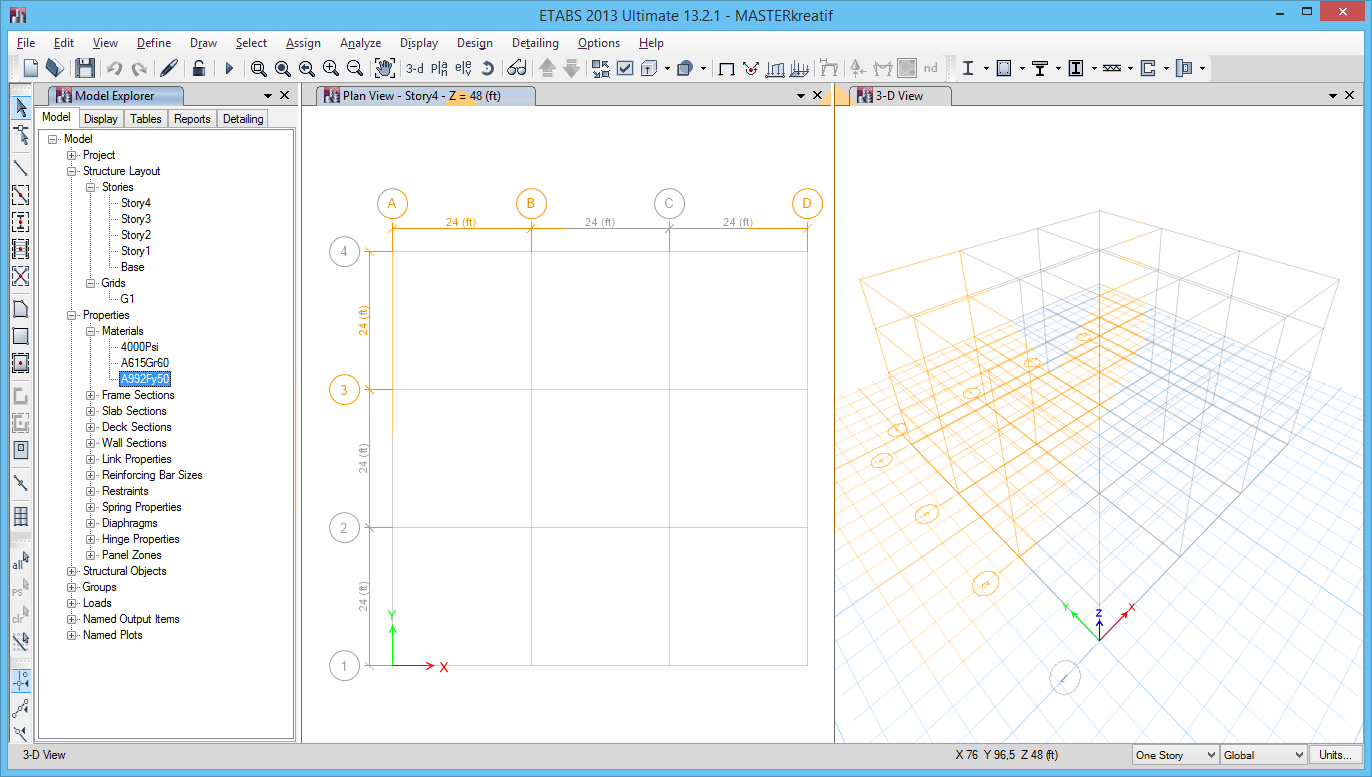Toggle the Lock/Unlock Model padlock
Image resolution: width=1372 pixels, height=777 pixels.
[x=199, y=68]
